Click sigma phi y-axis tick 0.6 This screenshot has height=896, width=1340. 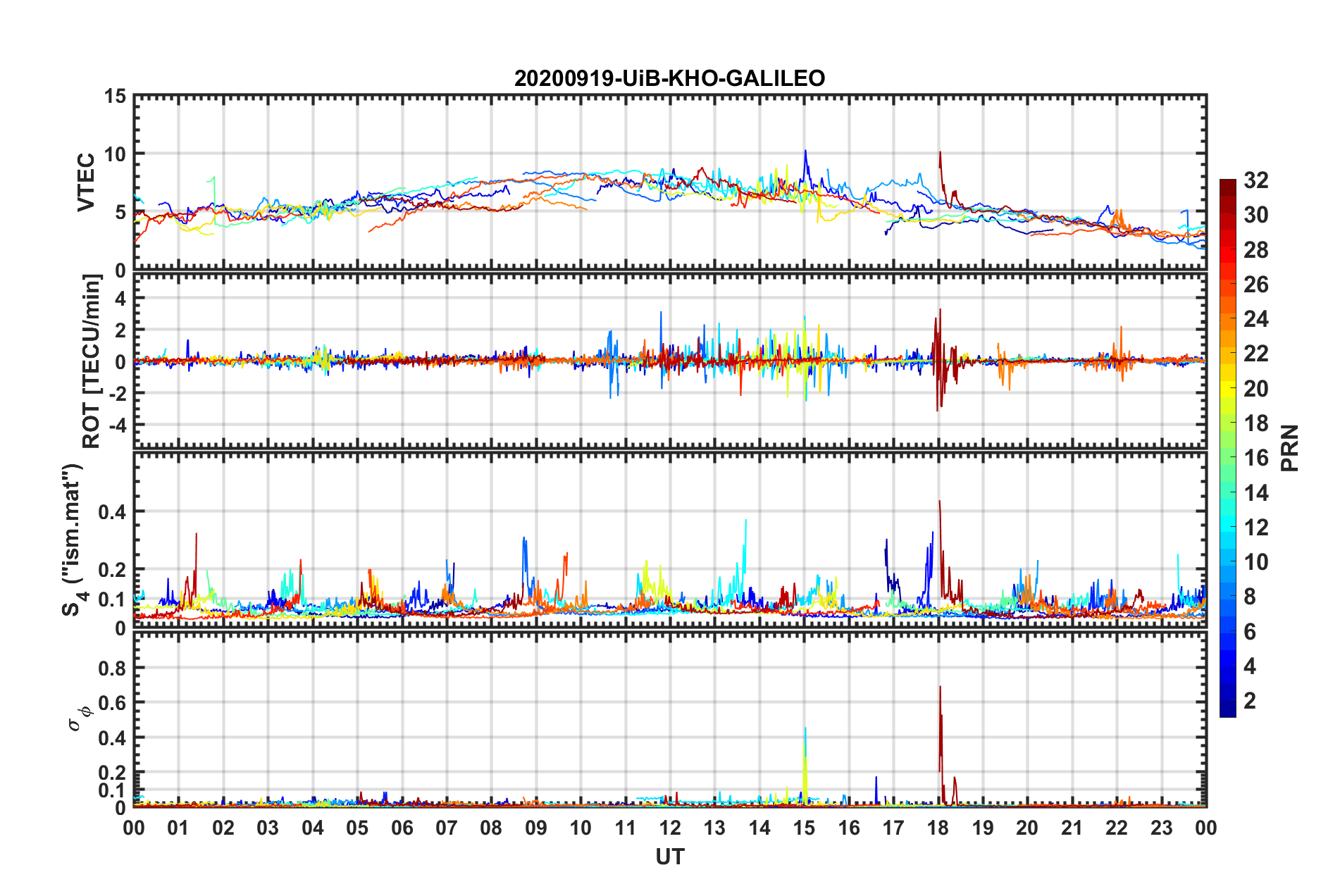(x=113, y=703)
